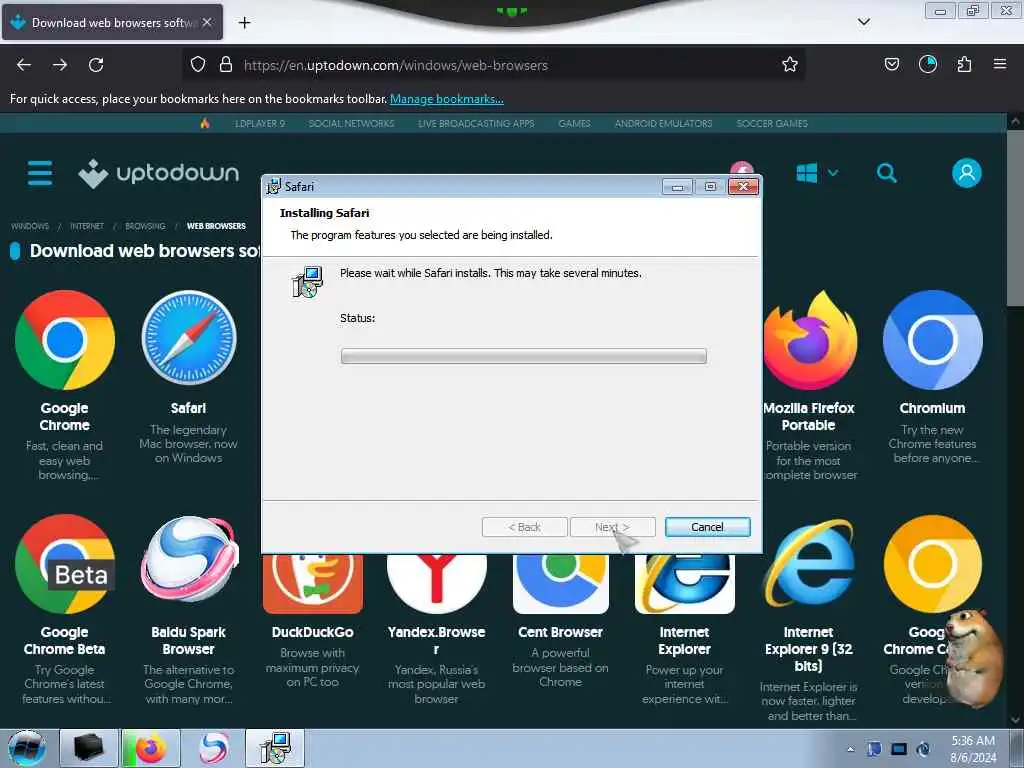Viewport: 1024px width, 768px height.
Task: Click the address bar URL field
Action: click(x=496, y=65)
